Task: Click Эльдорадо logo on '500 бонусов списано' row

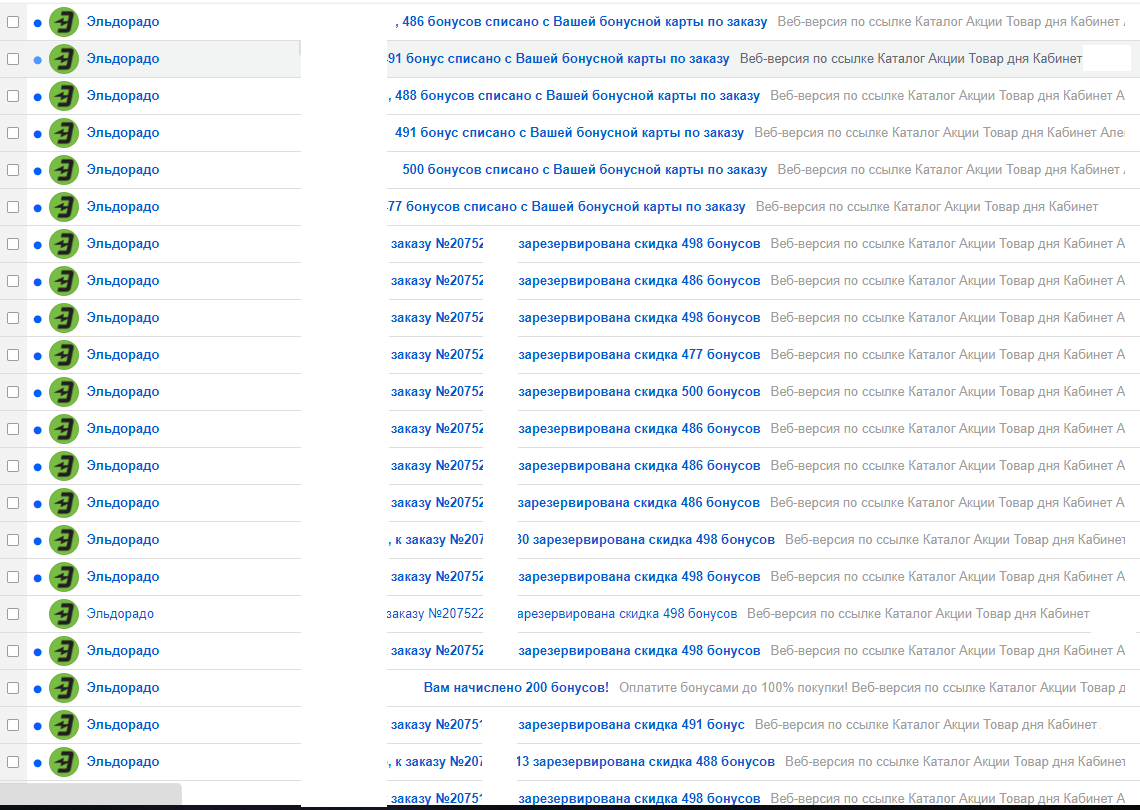Action: [64, 170]
